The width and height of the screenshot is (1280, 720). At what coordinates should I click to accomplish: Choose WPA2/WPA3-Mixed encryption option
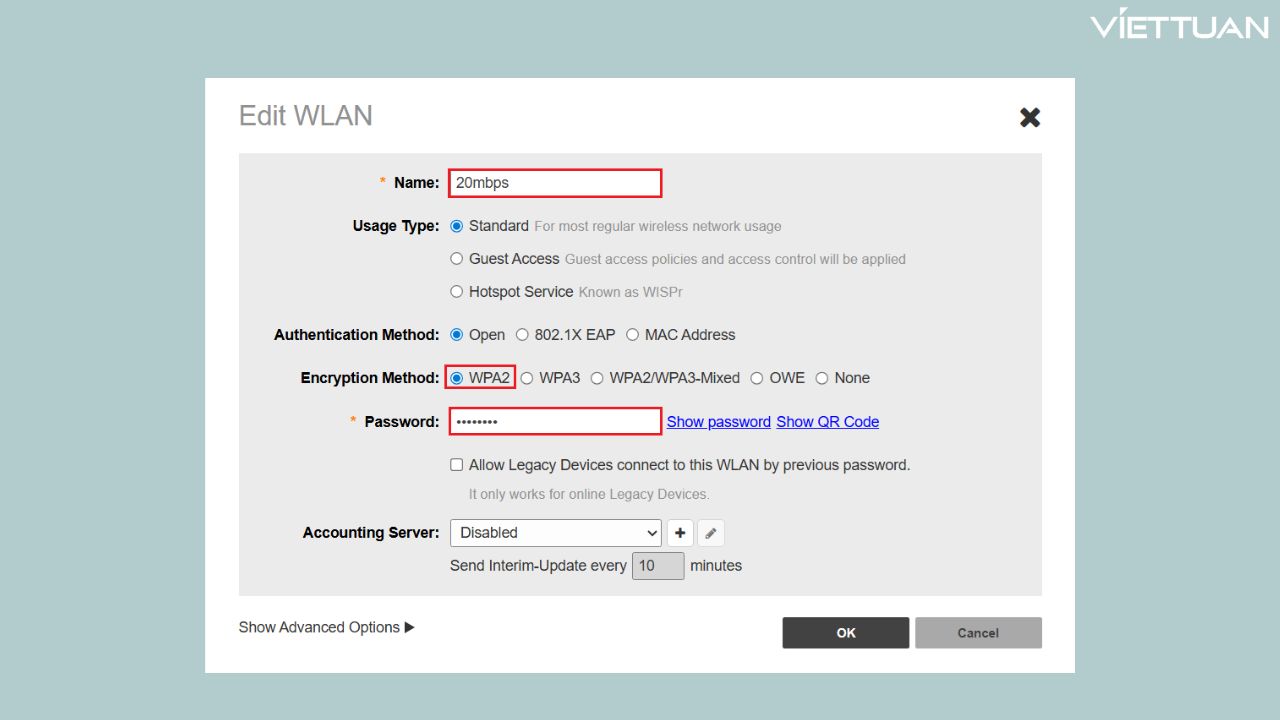pos(597,378)
